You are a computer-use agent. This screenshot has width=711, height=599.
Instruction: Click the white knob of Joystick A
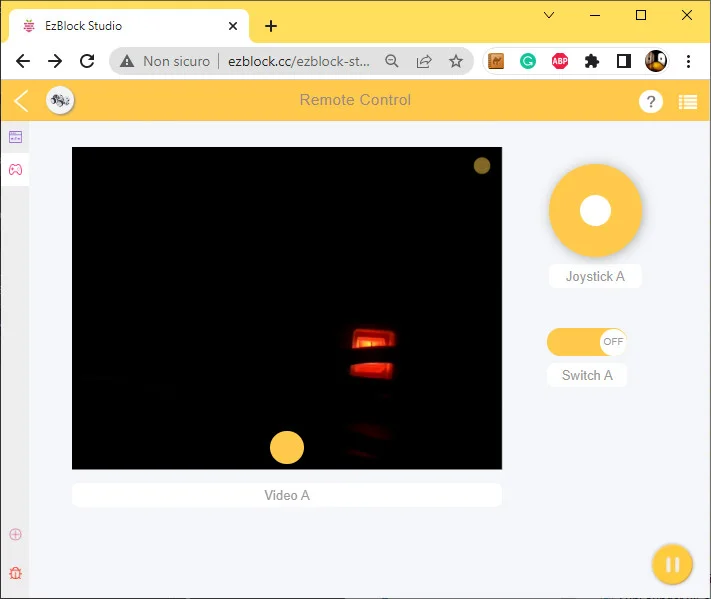pos(595,211)
